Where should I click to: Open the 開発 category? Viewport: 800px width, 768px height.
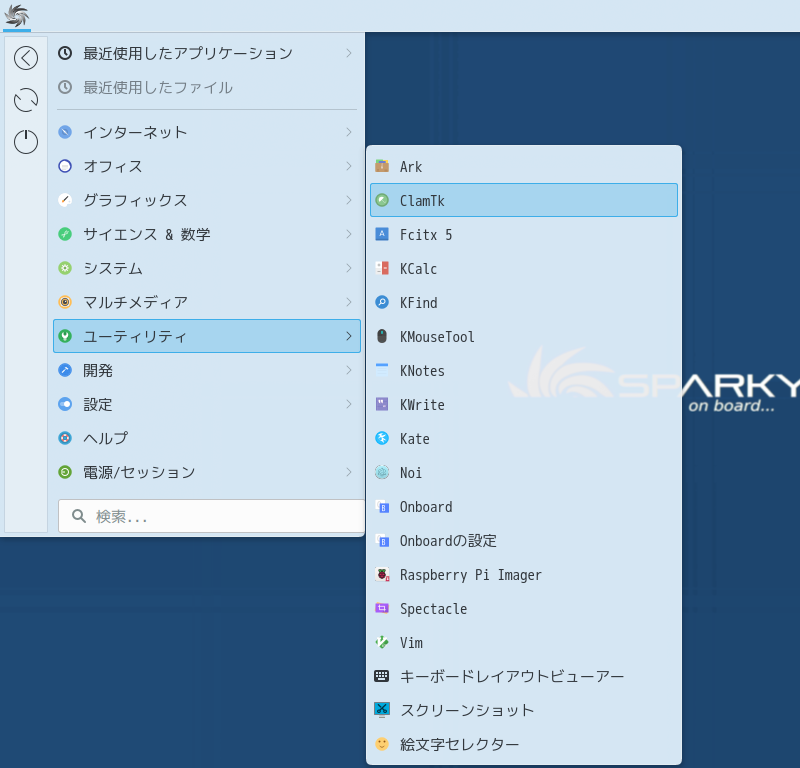tap(207, 370)
